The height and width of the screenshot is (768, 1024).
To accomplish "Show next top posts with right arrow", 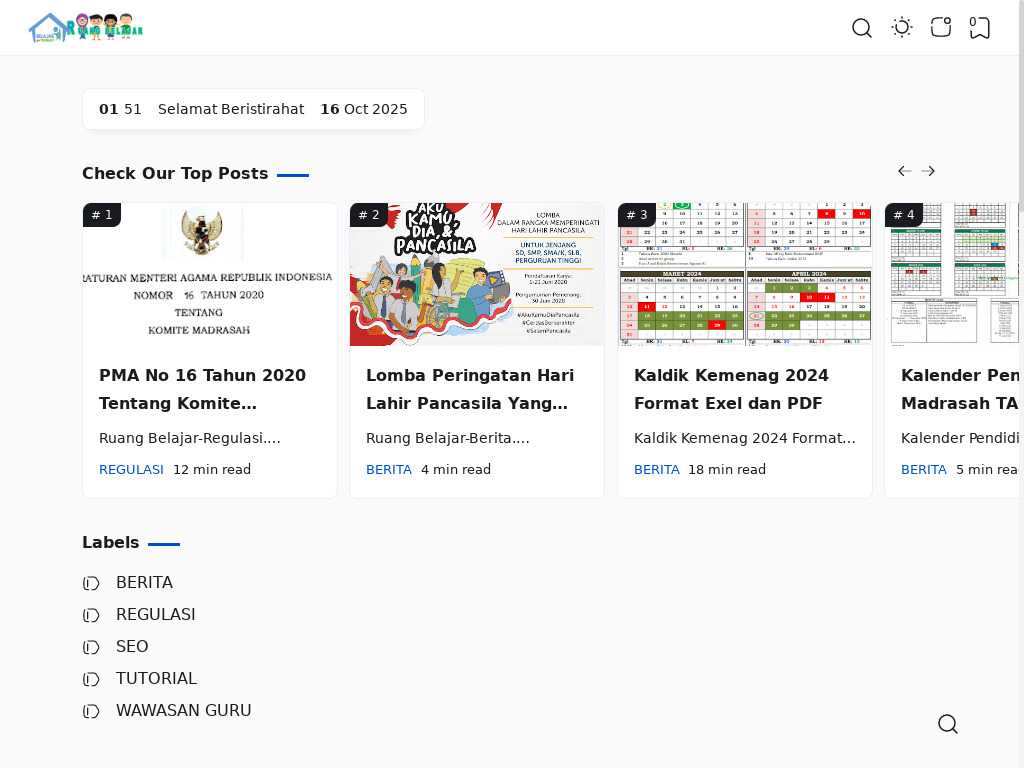I will 928,171.
